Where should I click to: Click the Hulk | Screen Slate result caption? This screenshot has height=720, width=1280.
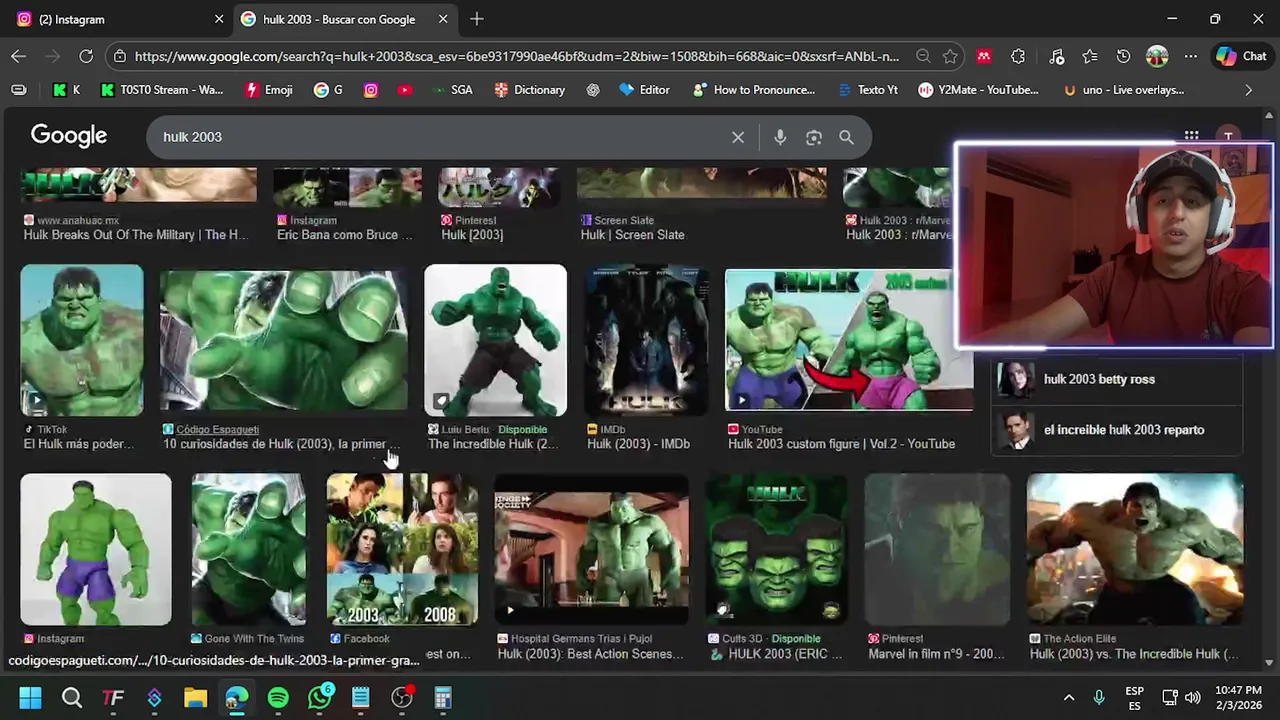[x=632, y=235]
